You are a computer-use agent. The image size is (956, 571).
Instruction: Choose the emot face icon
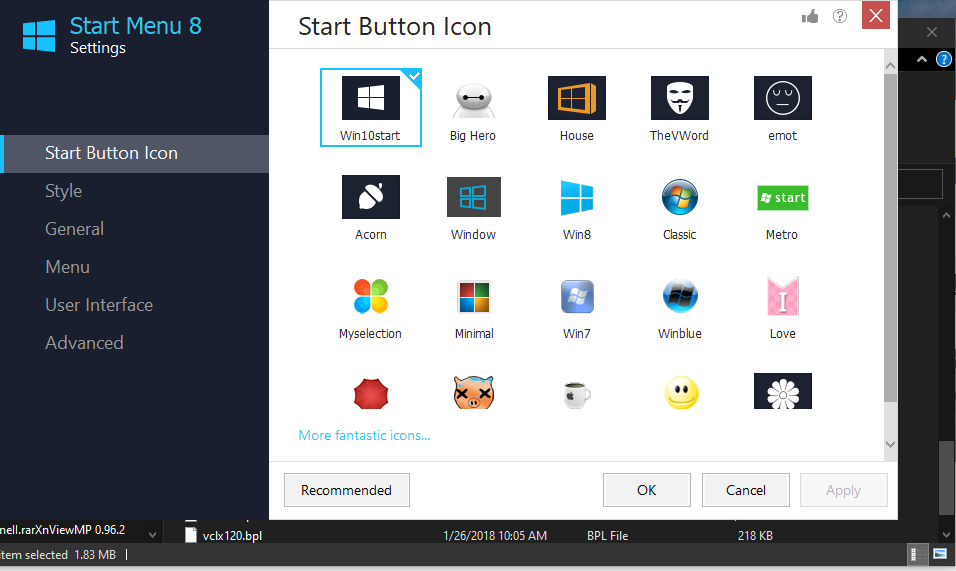coord(782,98)
